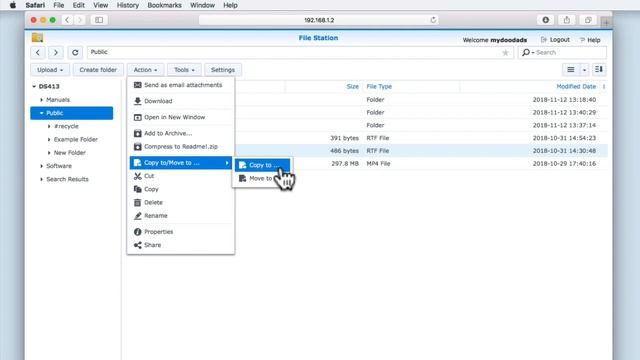Choose Cut from Action menu

coord(180,176)
